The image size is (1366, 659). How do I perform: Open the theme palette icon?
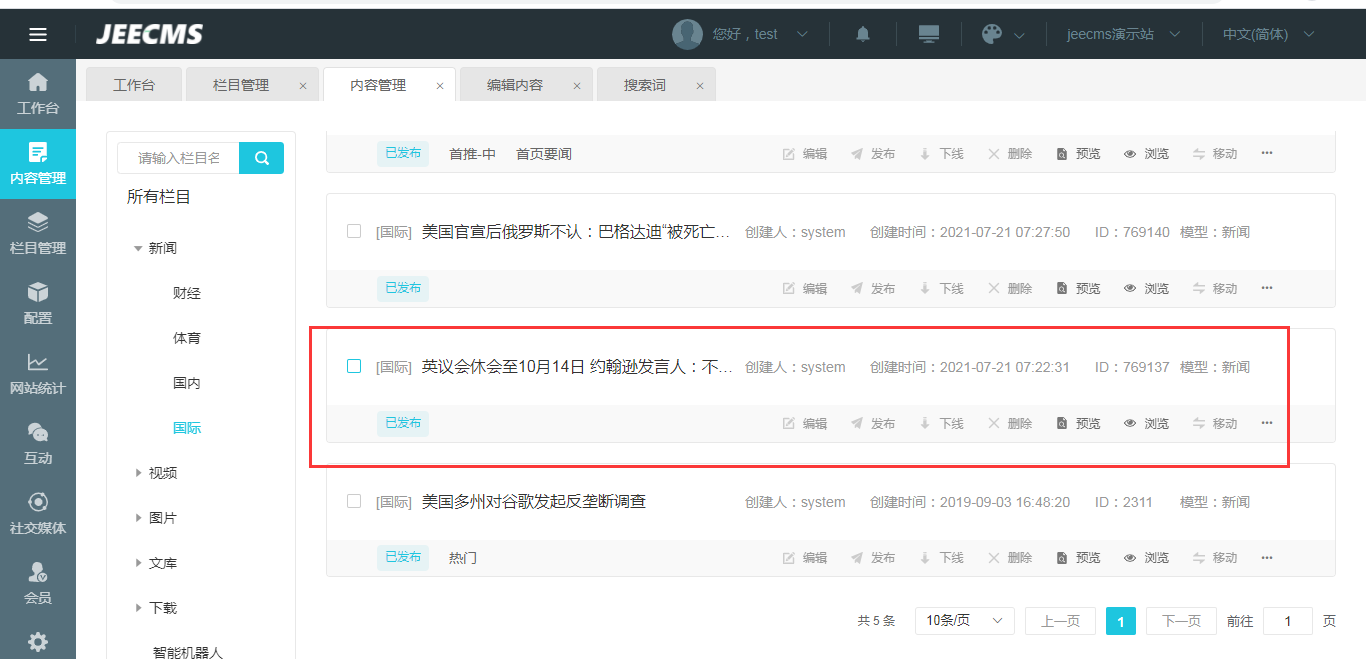[x=992, y=34]
